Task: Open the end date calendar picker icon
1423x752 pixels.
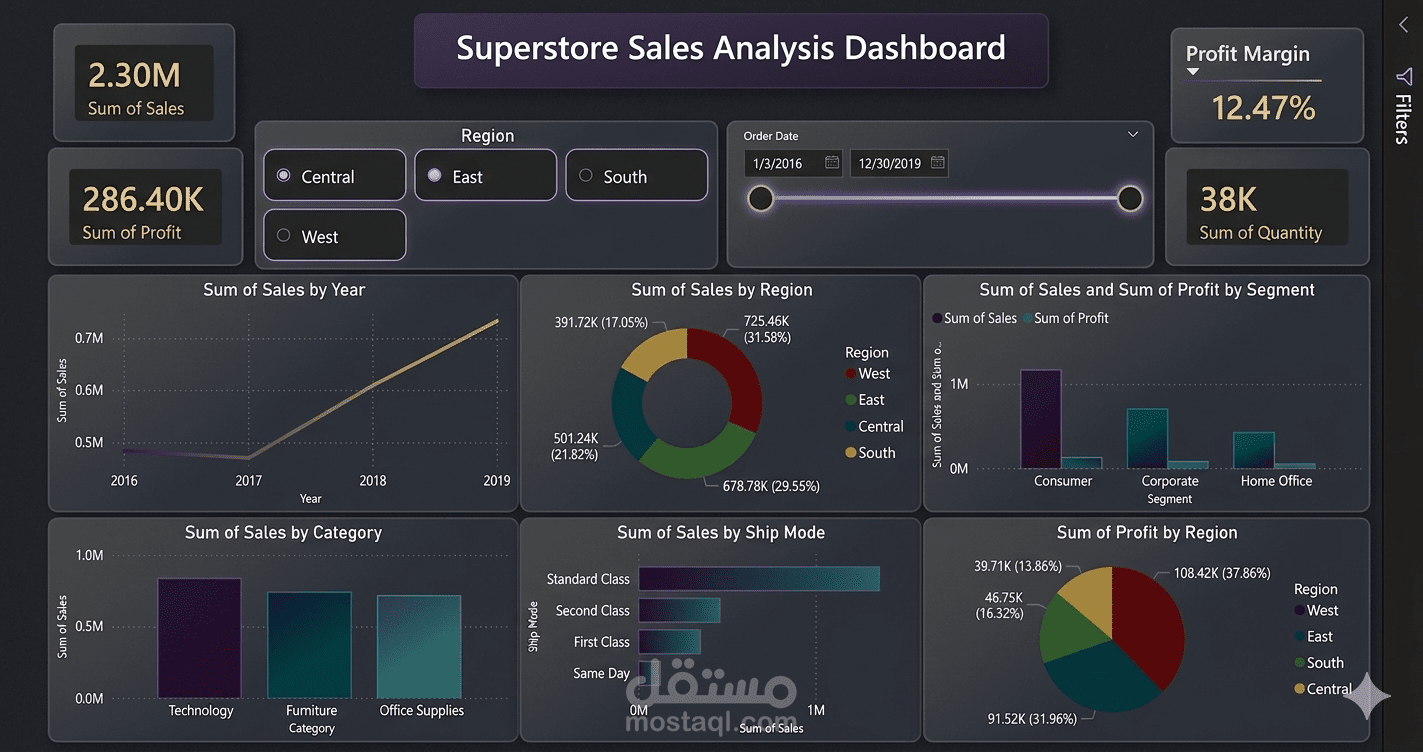Action: [937, 163]
